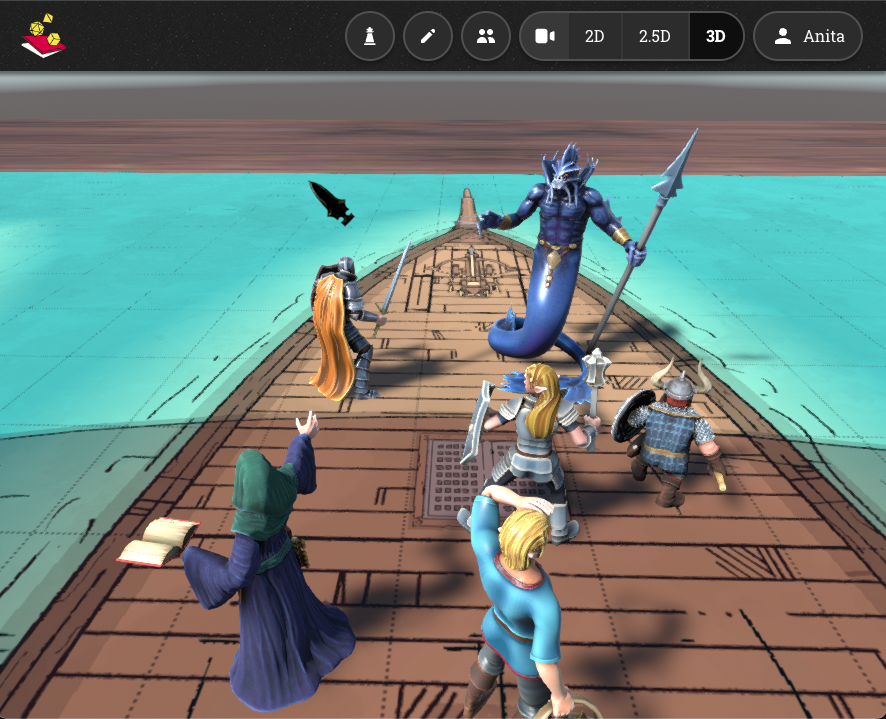
Task: Select the 3D view mode
Action: tap(715, 36)
